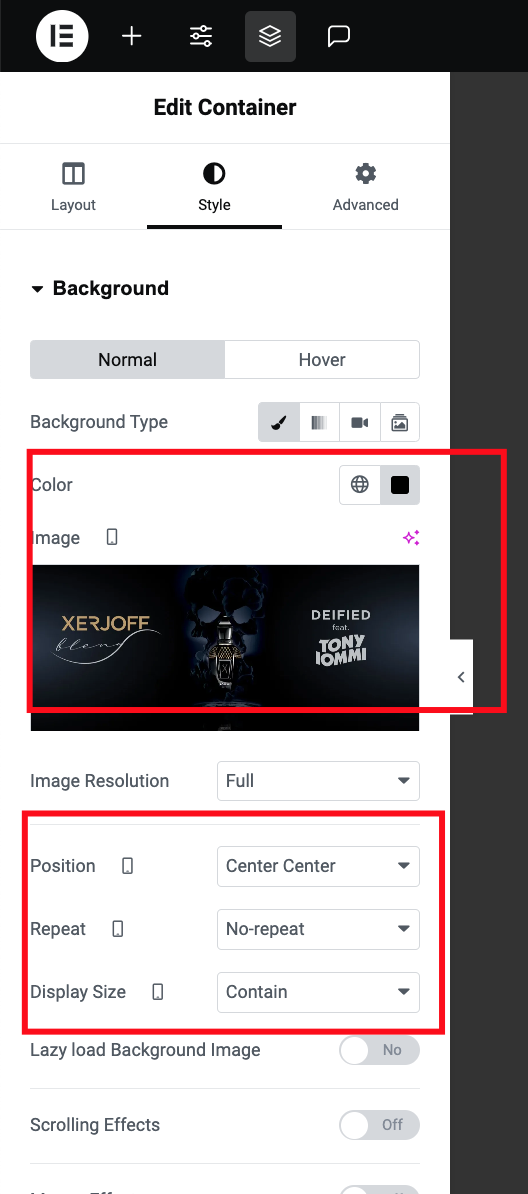Collapse the panel with arrow handle
This screenshot has height=1194, width=528.
[461, 677]
